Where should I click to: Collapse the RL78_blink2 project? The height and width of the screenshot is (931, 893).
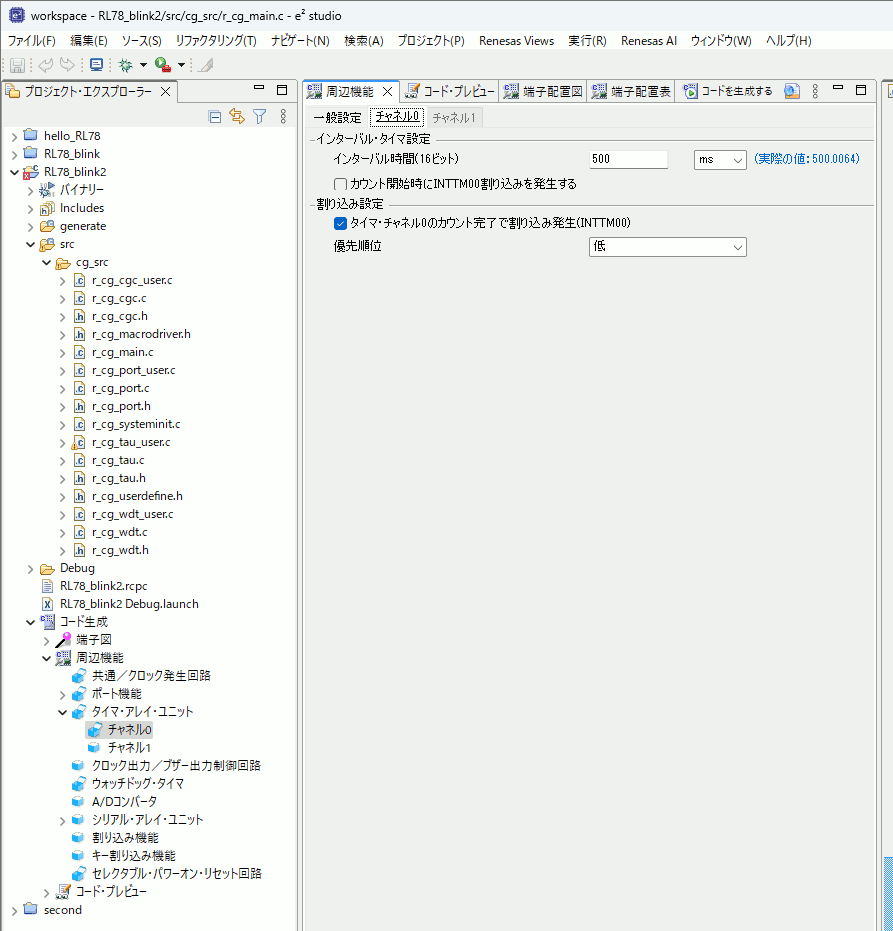click(14, 172)
